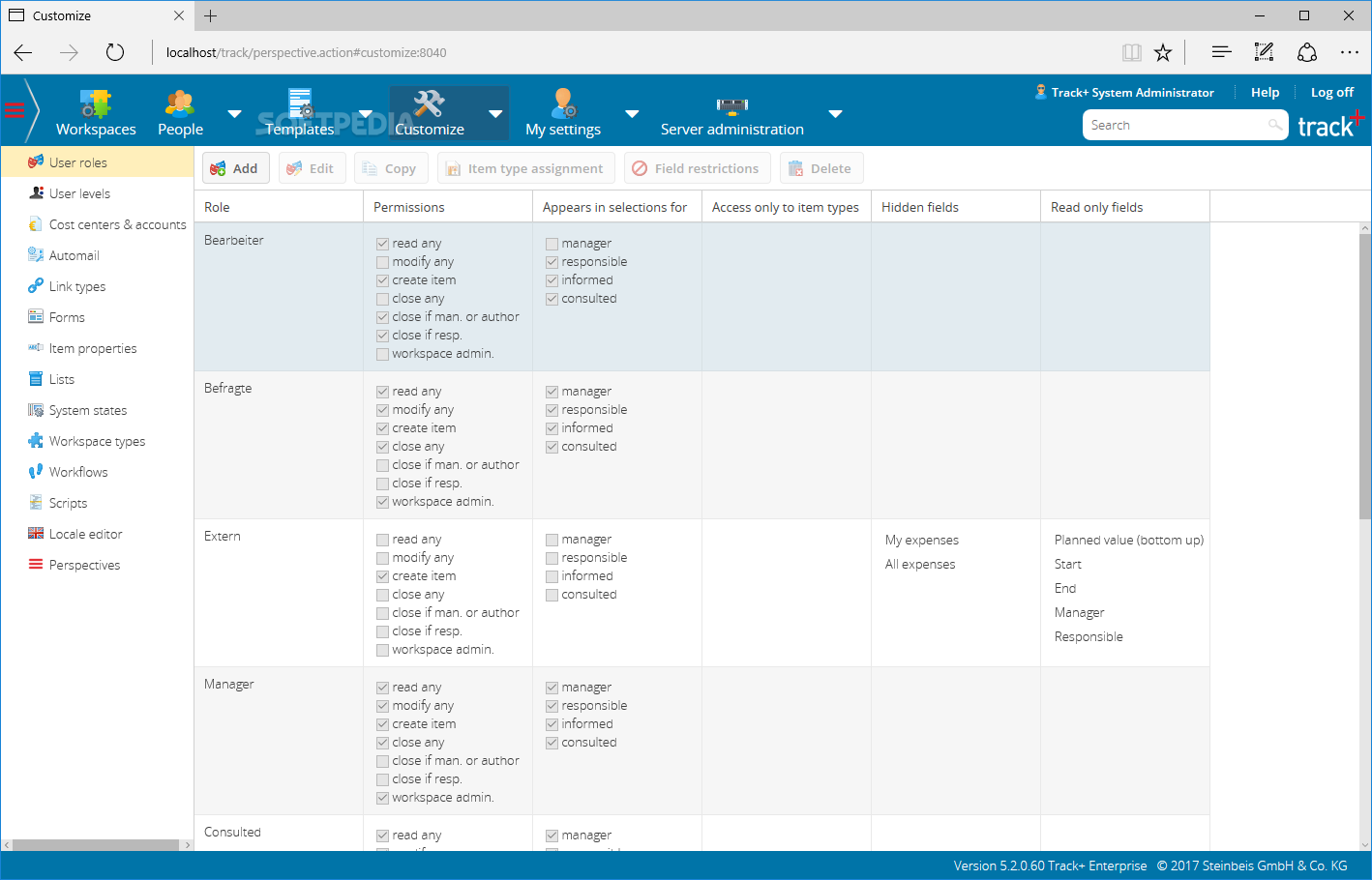Expand the Customize dropdown arrow

click(x=496, y=114)
